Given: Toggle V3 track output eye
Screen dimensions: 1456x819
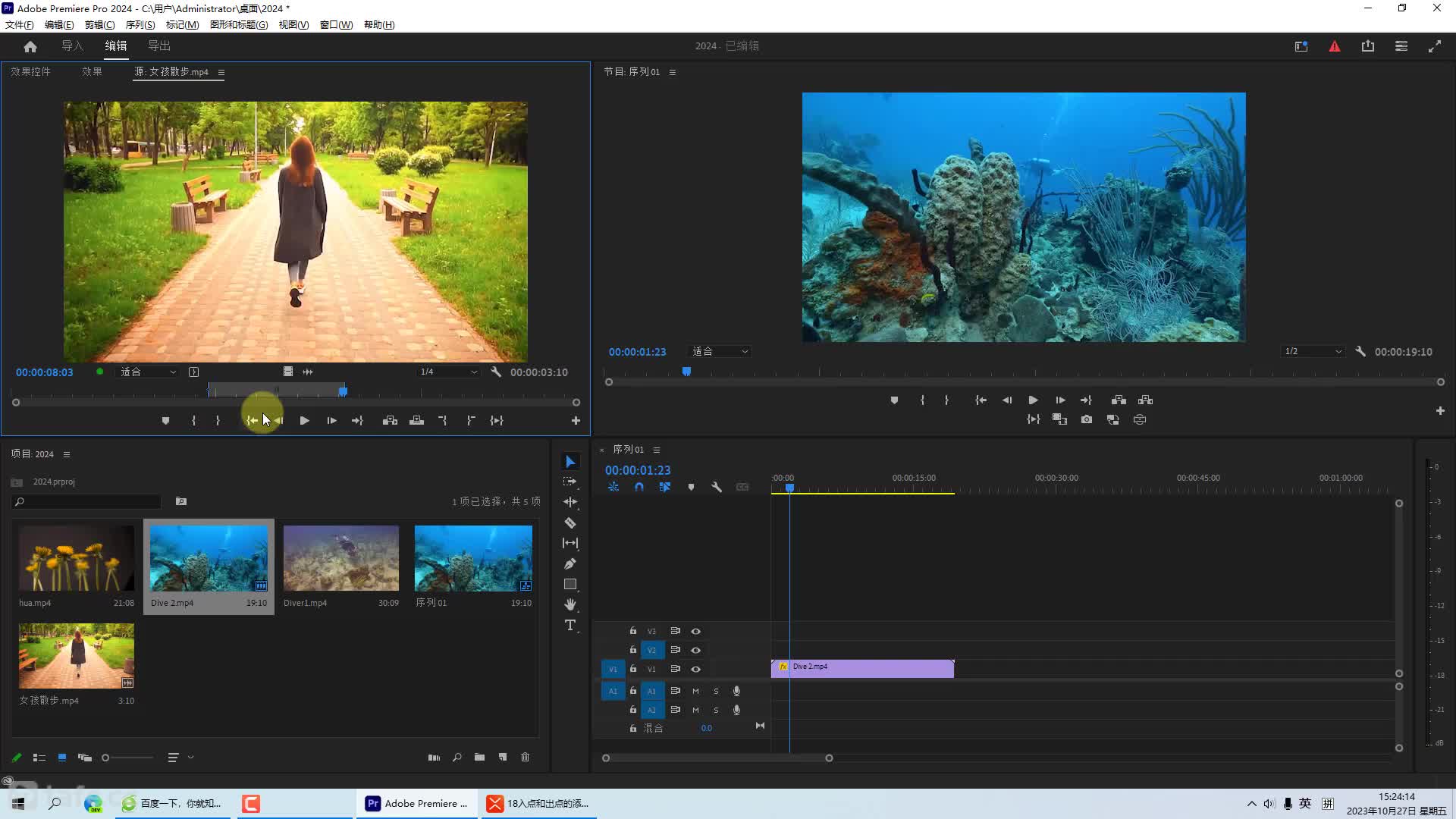Looking at the screenshot, I should [695, 631].
